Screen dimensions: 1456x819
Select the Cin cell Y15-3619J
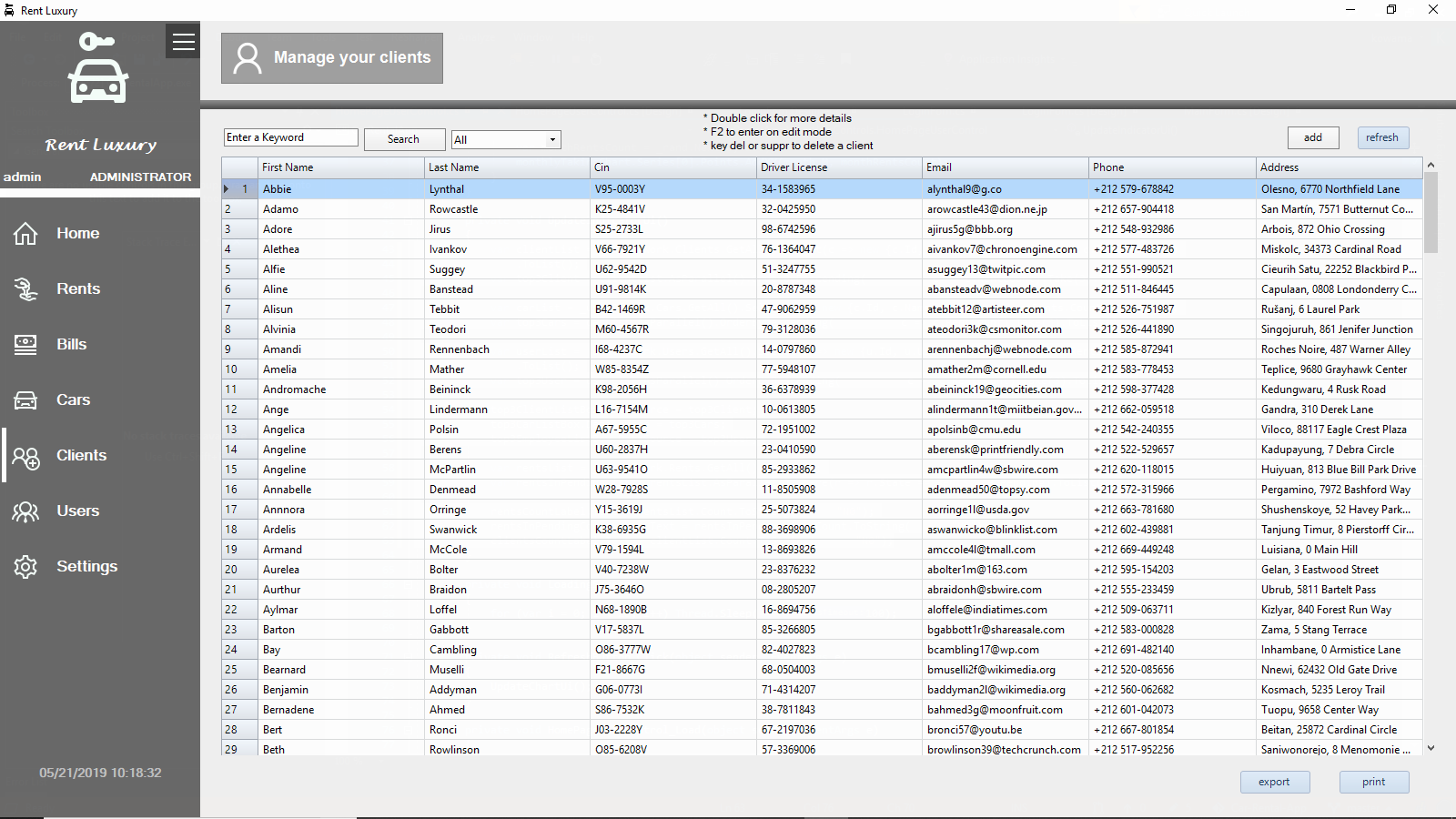point(673,510)
